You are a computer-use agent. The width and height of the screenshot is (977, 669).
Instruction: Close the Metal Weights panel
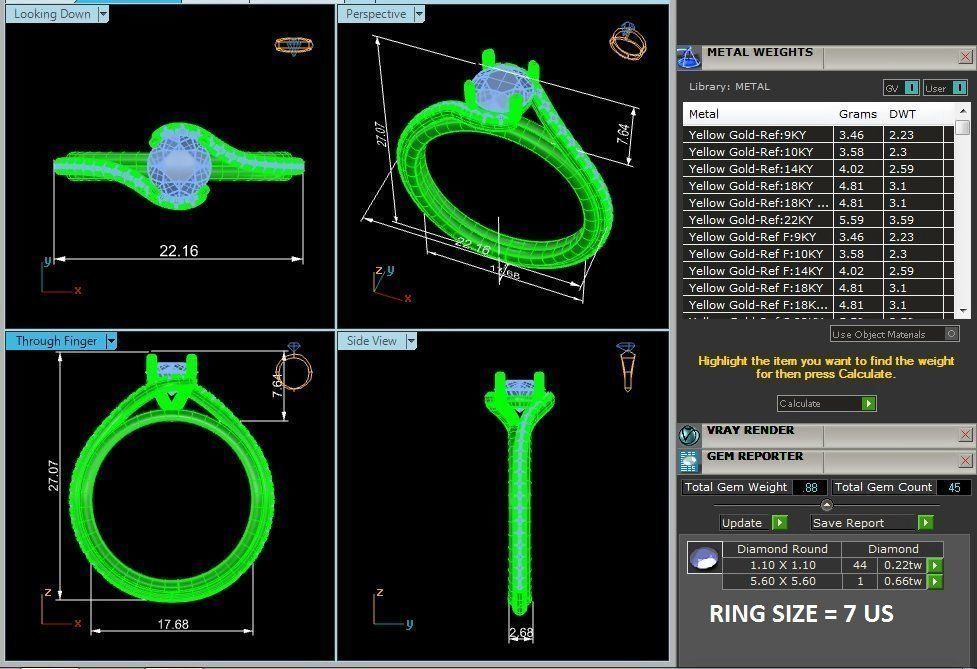click(x=965, y=57)
